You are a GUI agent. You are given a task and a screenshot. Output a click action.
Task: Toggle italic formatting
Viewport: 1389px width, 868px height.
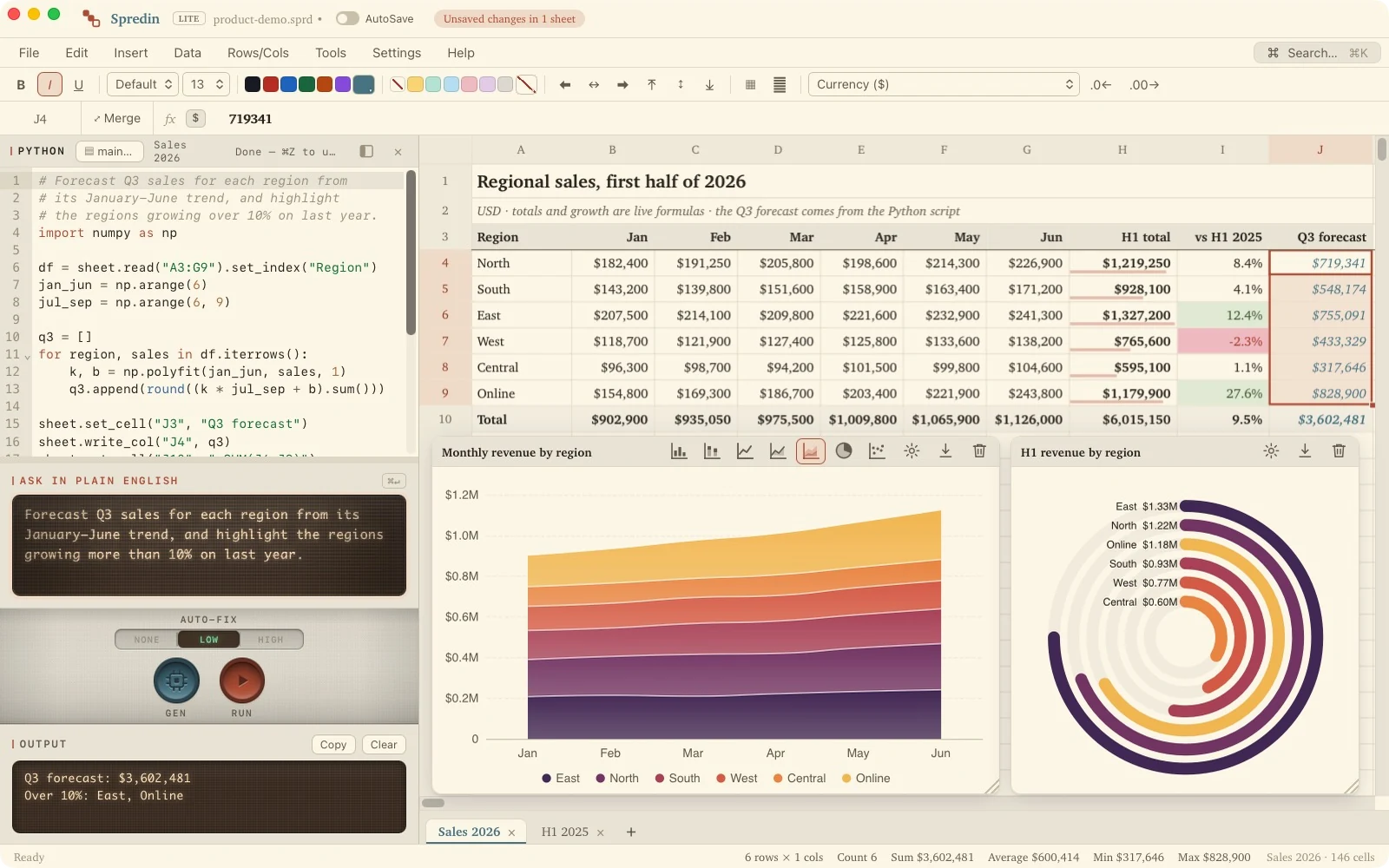[x=49, y=84]
